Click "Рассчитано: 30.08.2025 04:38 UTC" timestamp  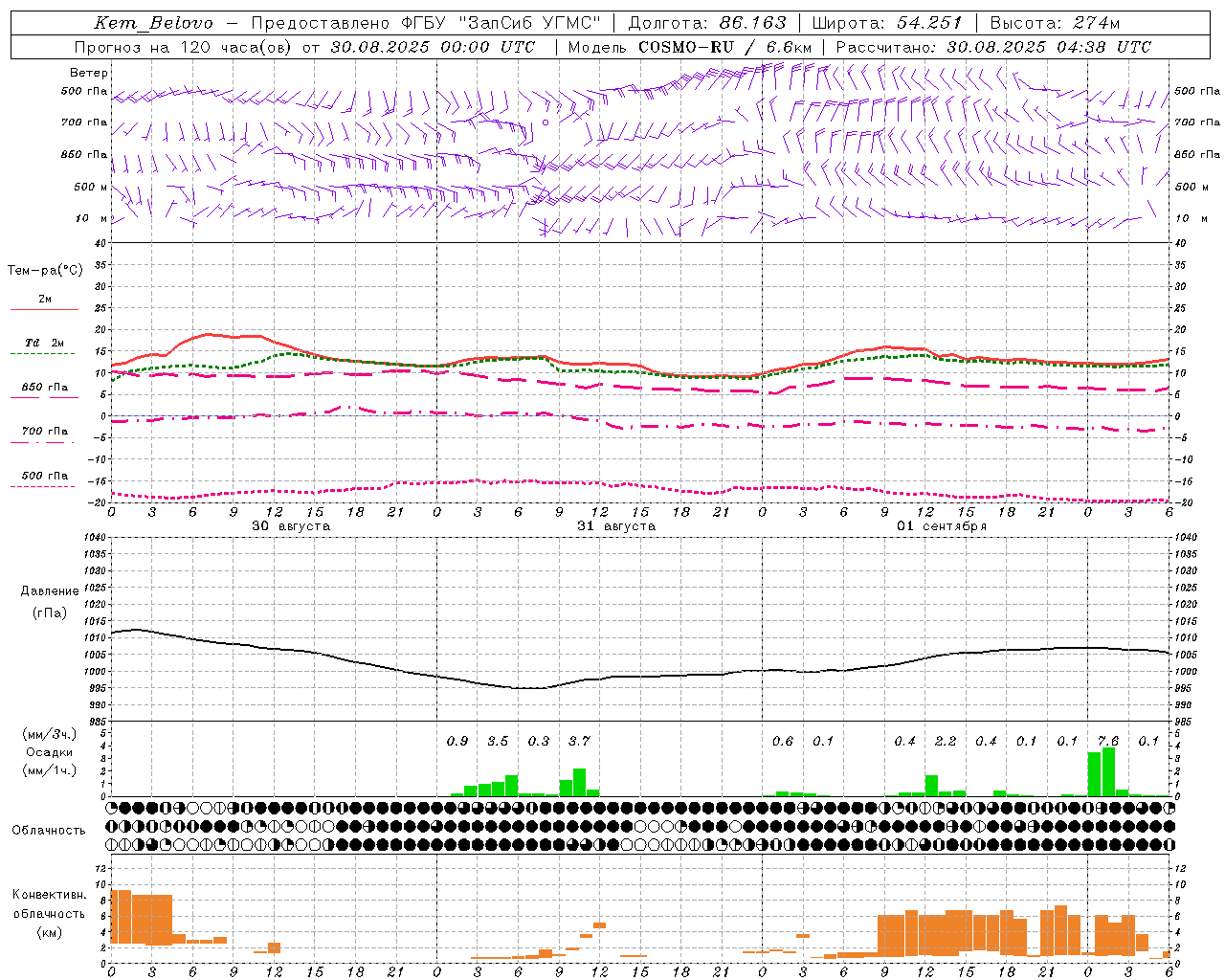(993, 47)
